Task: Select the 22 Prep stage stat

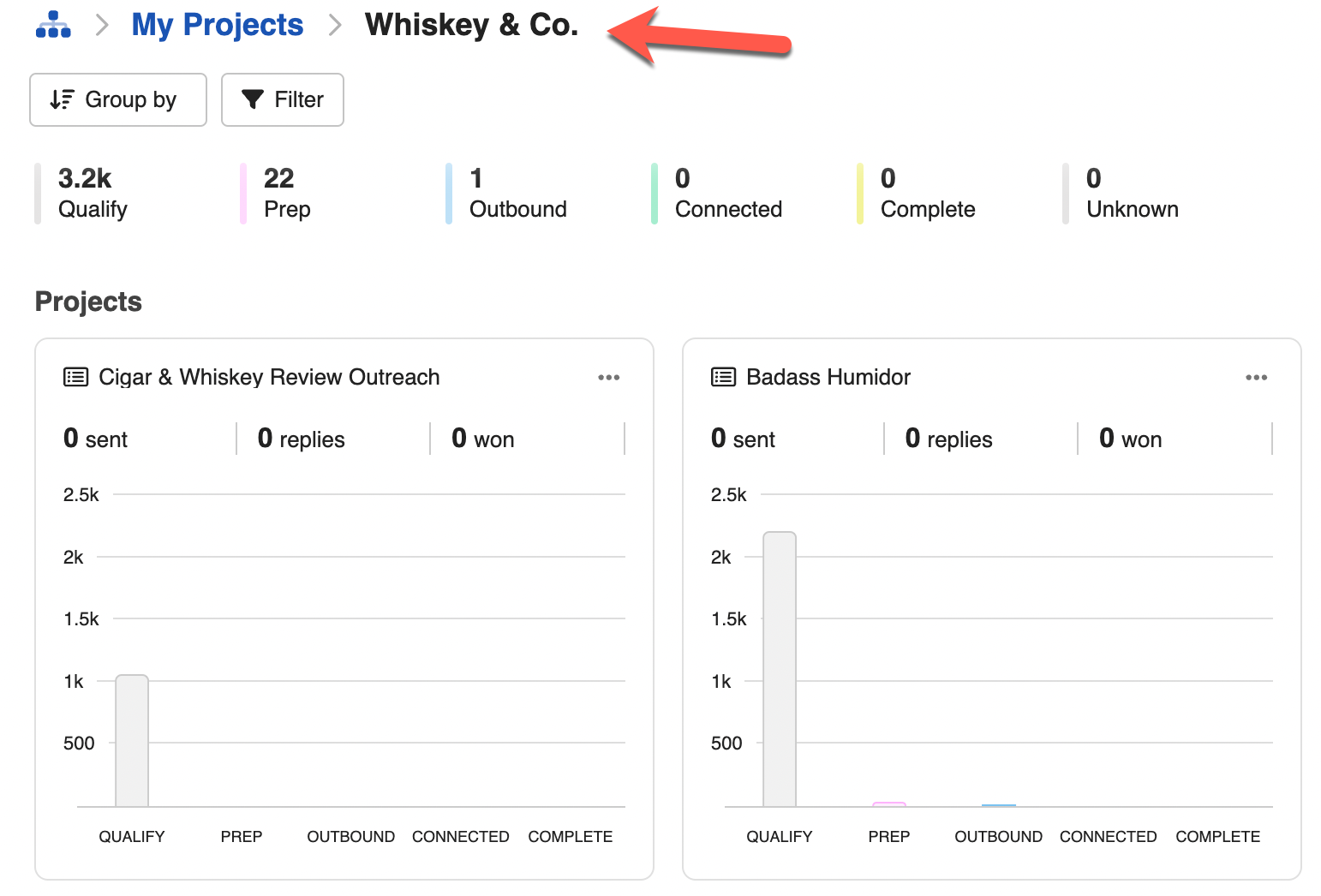Action: [287, 194]
